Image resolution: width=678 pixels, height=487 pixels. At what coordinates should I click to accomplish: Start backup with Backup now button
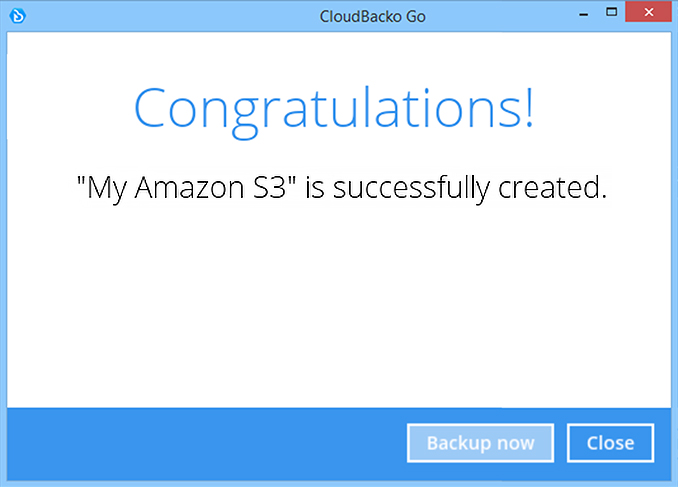point(480,443)
